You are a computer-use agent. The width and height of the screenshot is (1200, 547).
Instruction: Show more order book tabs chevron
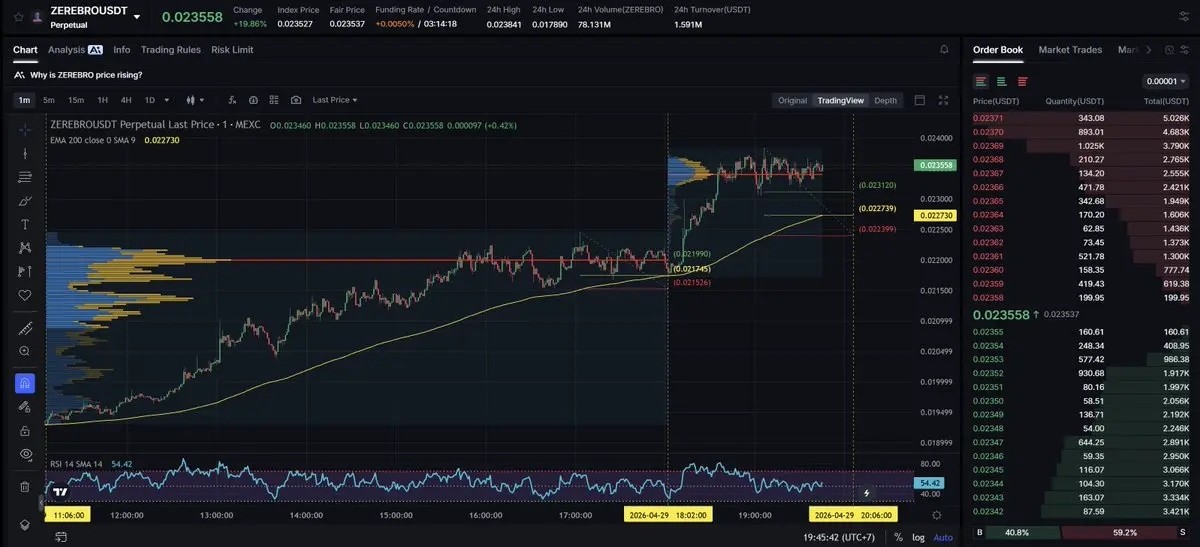[x=1147, y=49]
